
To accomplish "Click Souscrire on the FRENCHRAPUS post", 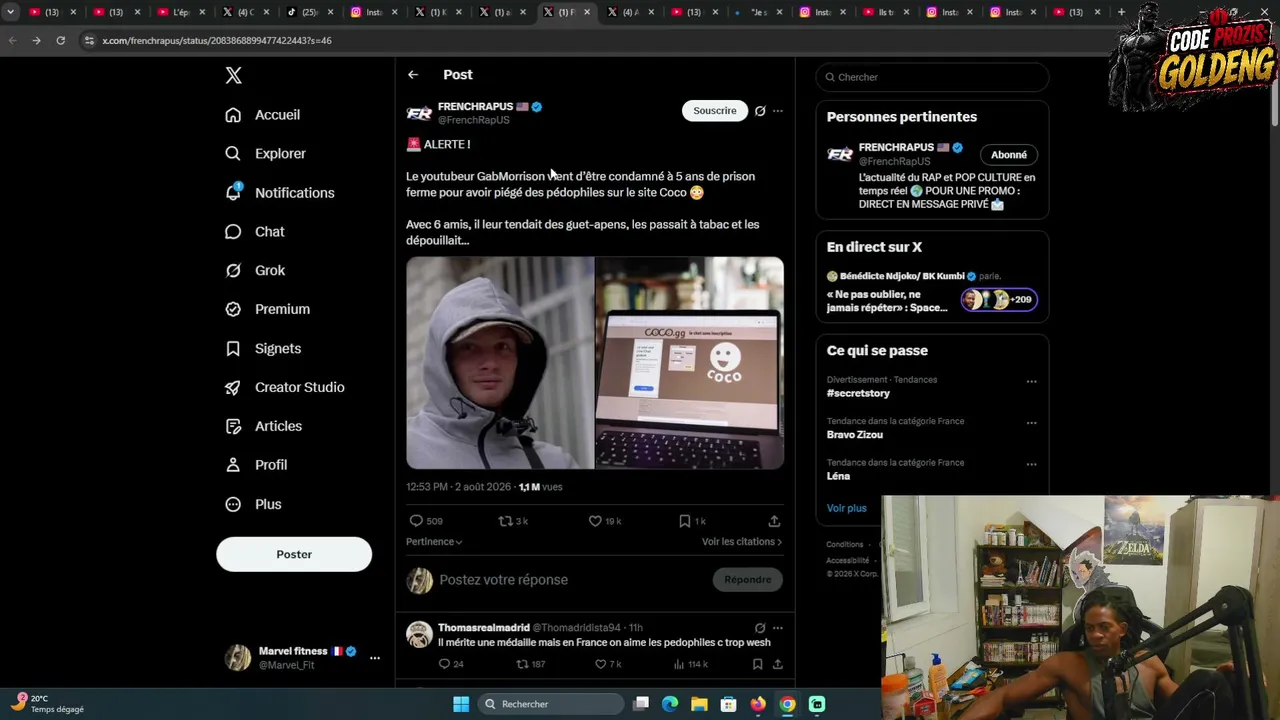I will 715,111.
